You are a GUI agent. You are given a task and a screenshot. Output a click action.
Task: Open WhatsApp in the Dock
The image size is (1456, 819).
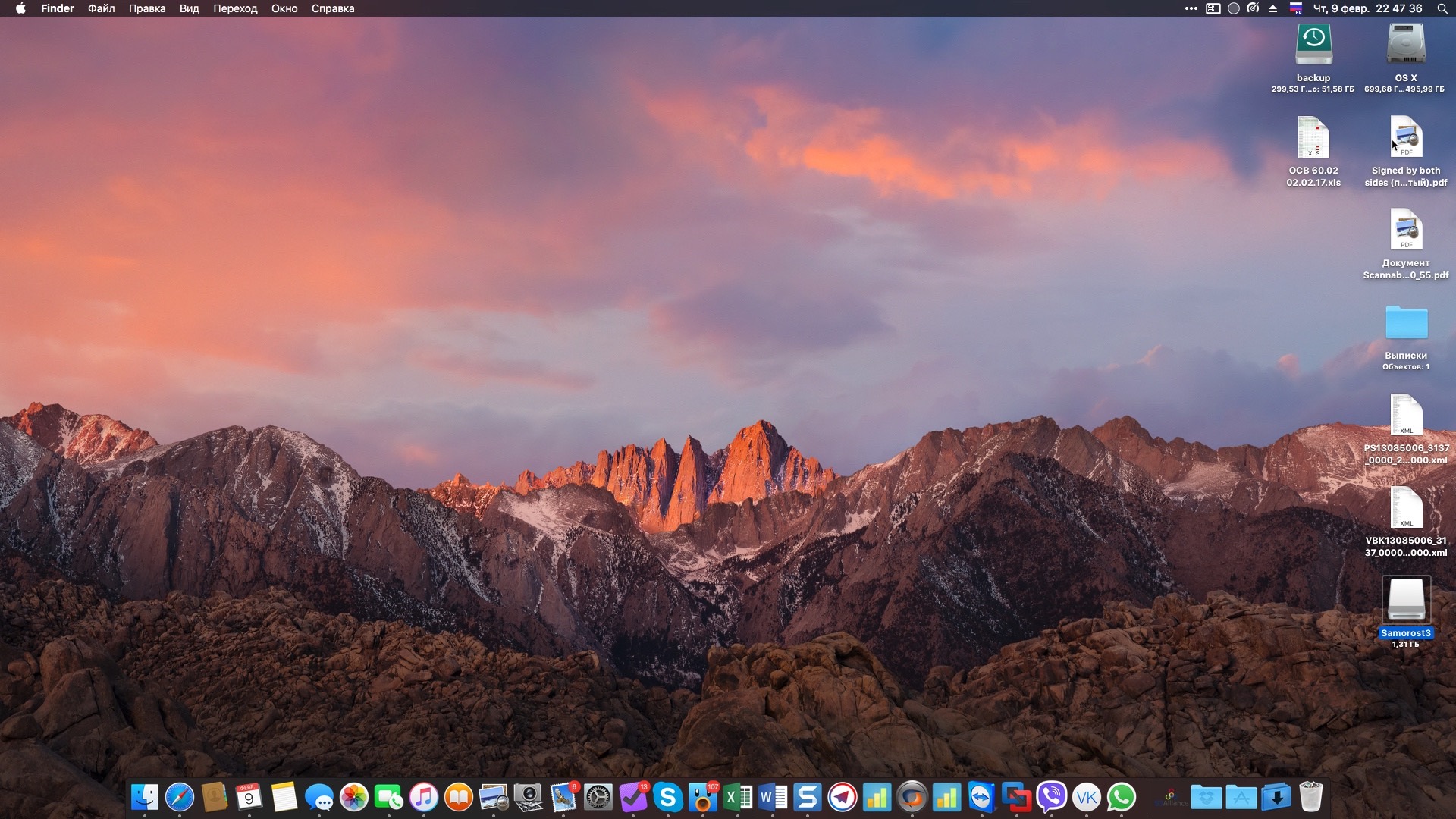pos(1121,797)
